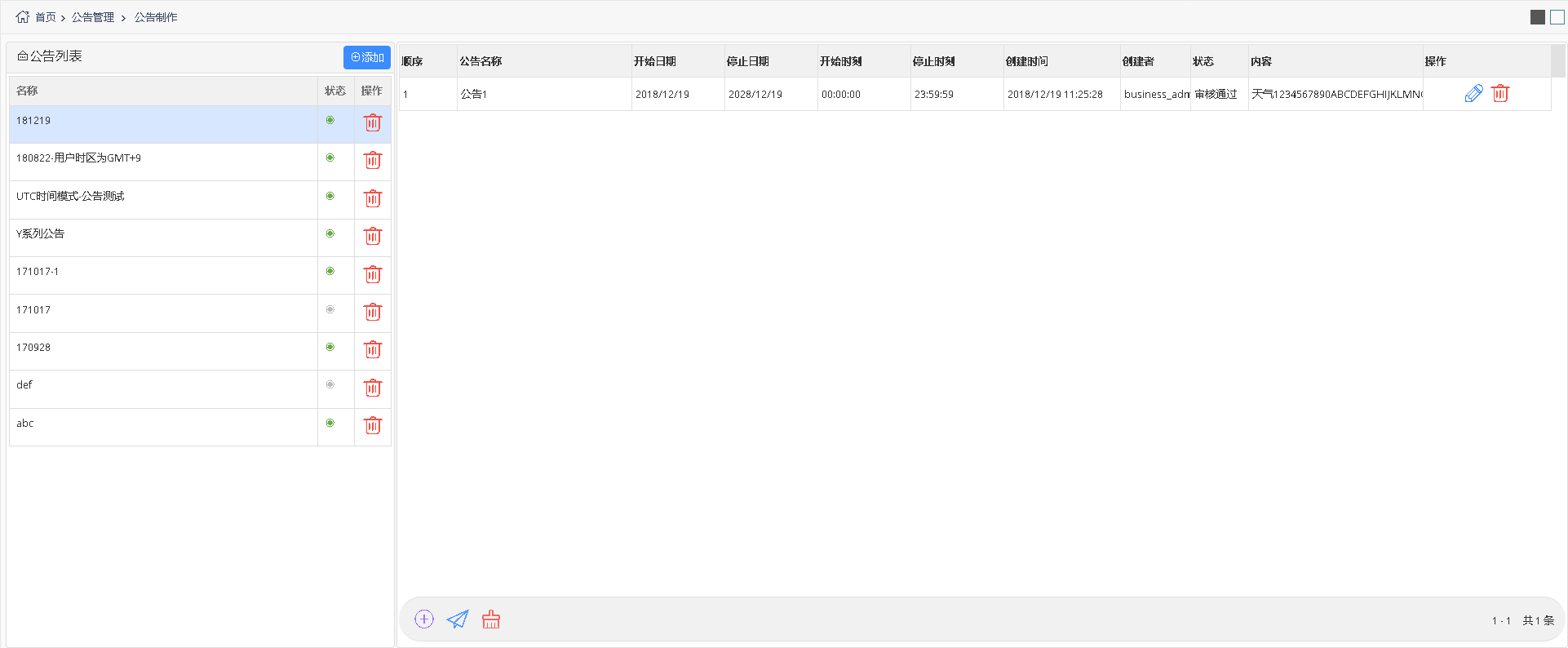Screen dimensions: 1568x648
Task: Toggle status indicator for 171017
Action: 330,309
